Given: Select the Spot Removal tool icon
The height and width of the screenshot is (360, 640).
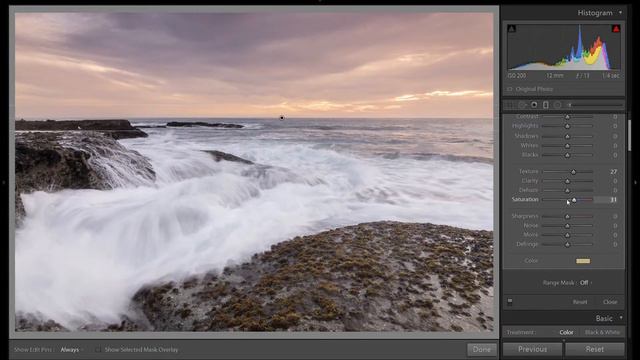Looking at the screenshot, I should 522,105.
